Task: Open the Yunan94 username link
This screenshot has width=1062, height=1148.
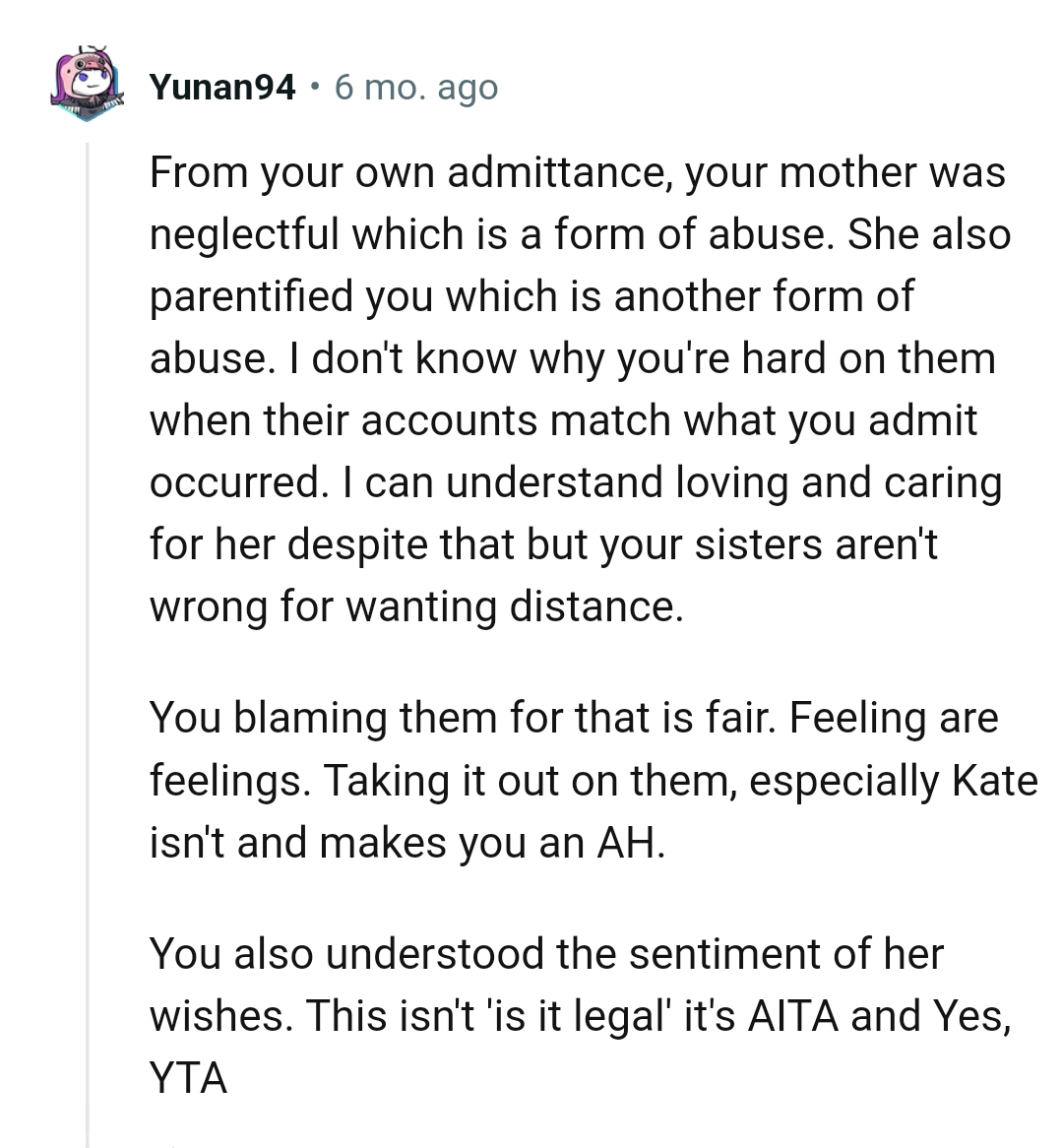Action: [x=222, y=87]
